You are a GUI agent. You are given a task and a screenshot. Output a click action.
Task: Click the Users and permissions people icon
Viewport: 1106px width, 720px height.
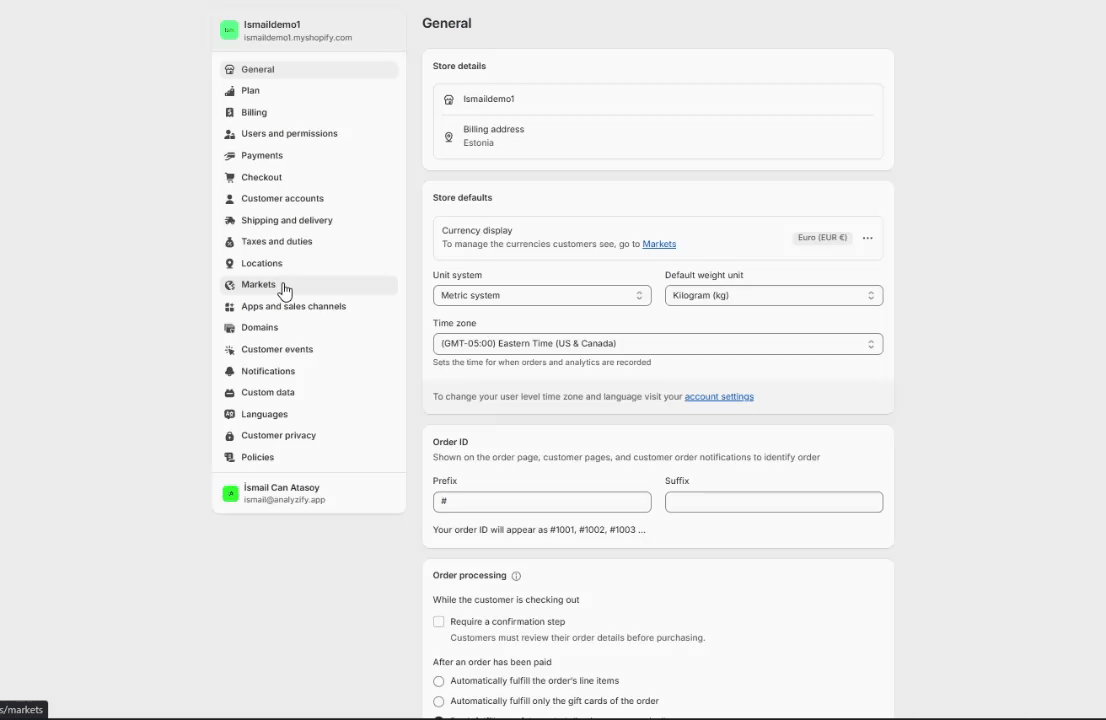coord(229,134)
